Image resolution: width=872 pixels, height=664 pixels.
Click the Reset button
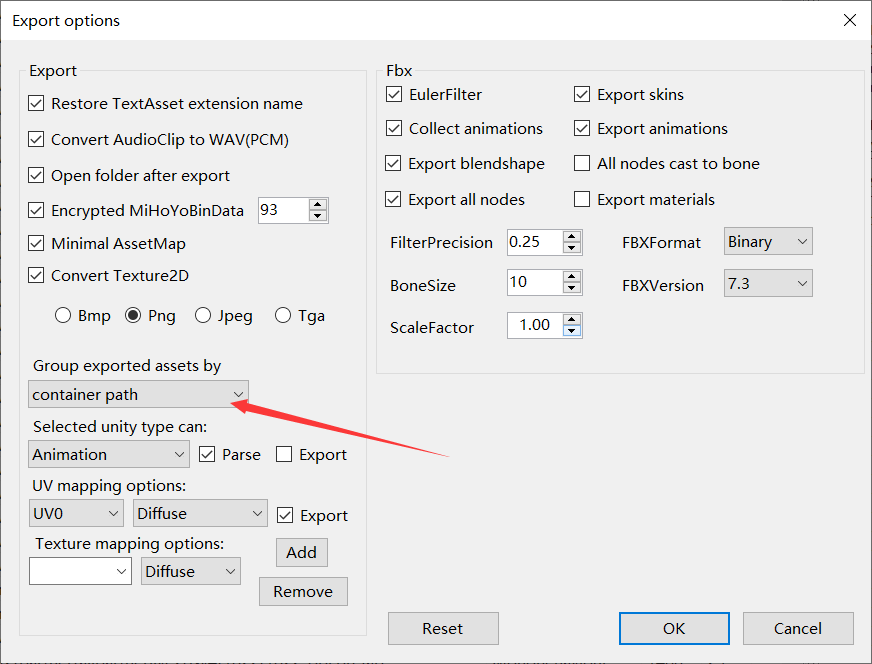coord(443,628)
